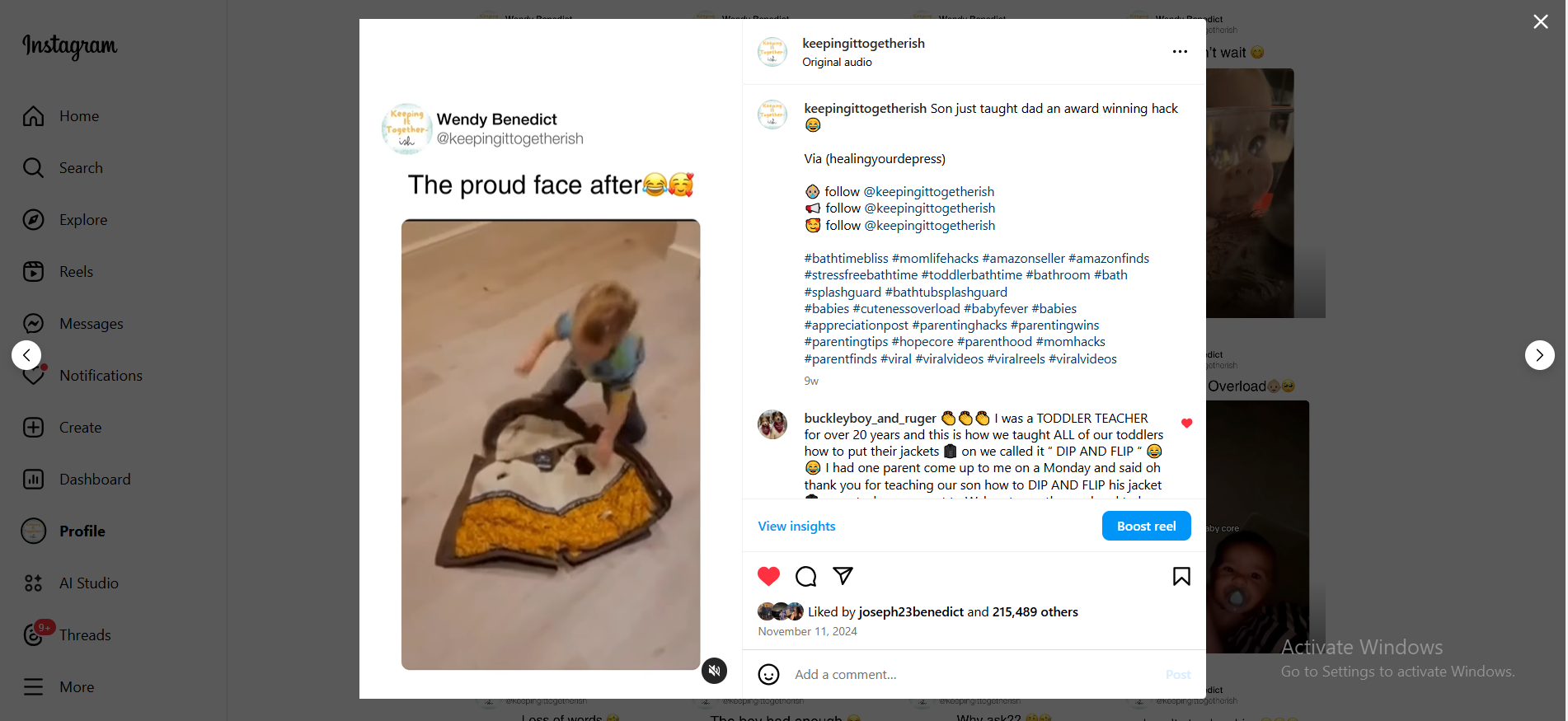The width and height of the screenshot is (1568, 721).
Task: Unmute the reel video audio
Action: (714, 671)
